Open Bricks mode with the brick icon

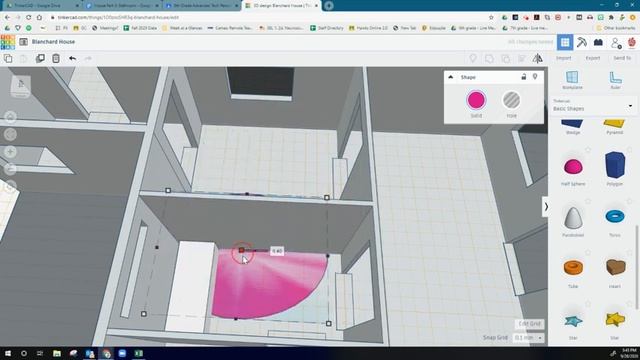point(598,42)
